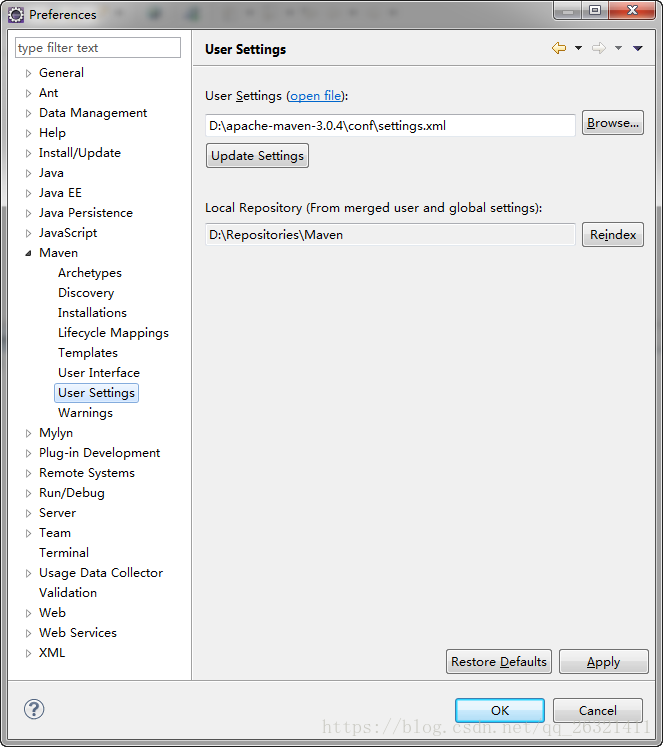Expand the Java Persistence node
Screen dimensions: 663x747
(x=28, y=213)
